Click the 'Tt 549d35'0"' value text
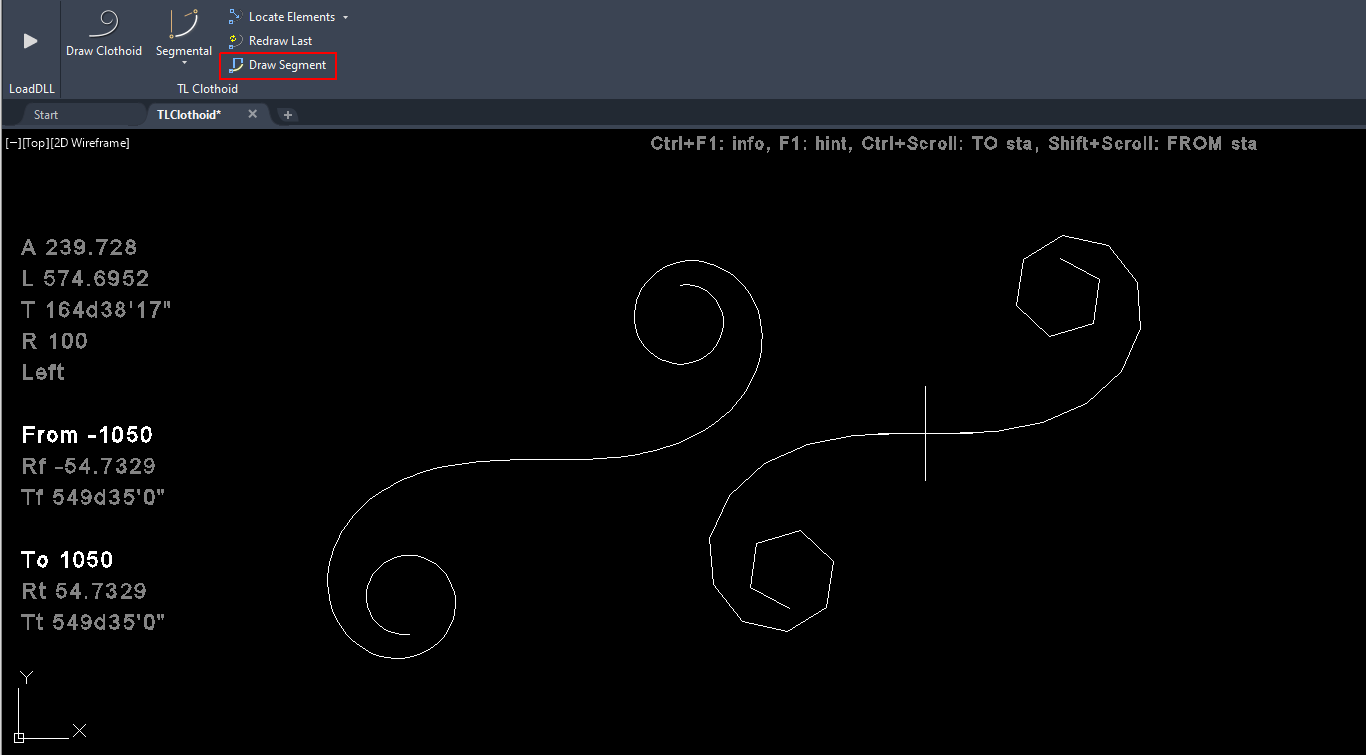 pos(93,622)
